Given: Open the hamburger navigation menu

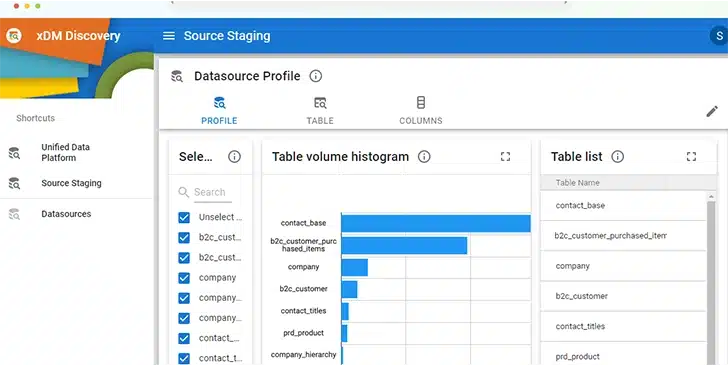Looking at the screenshot, I should coord(169,36).
